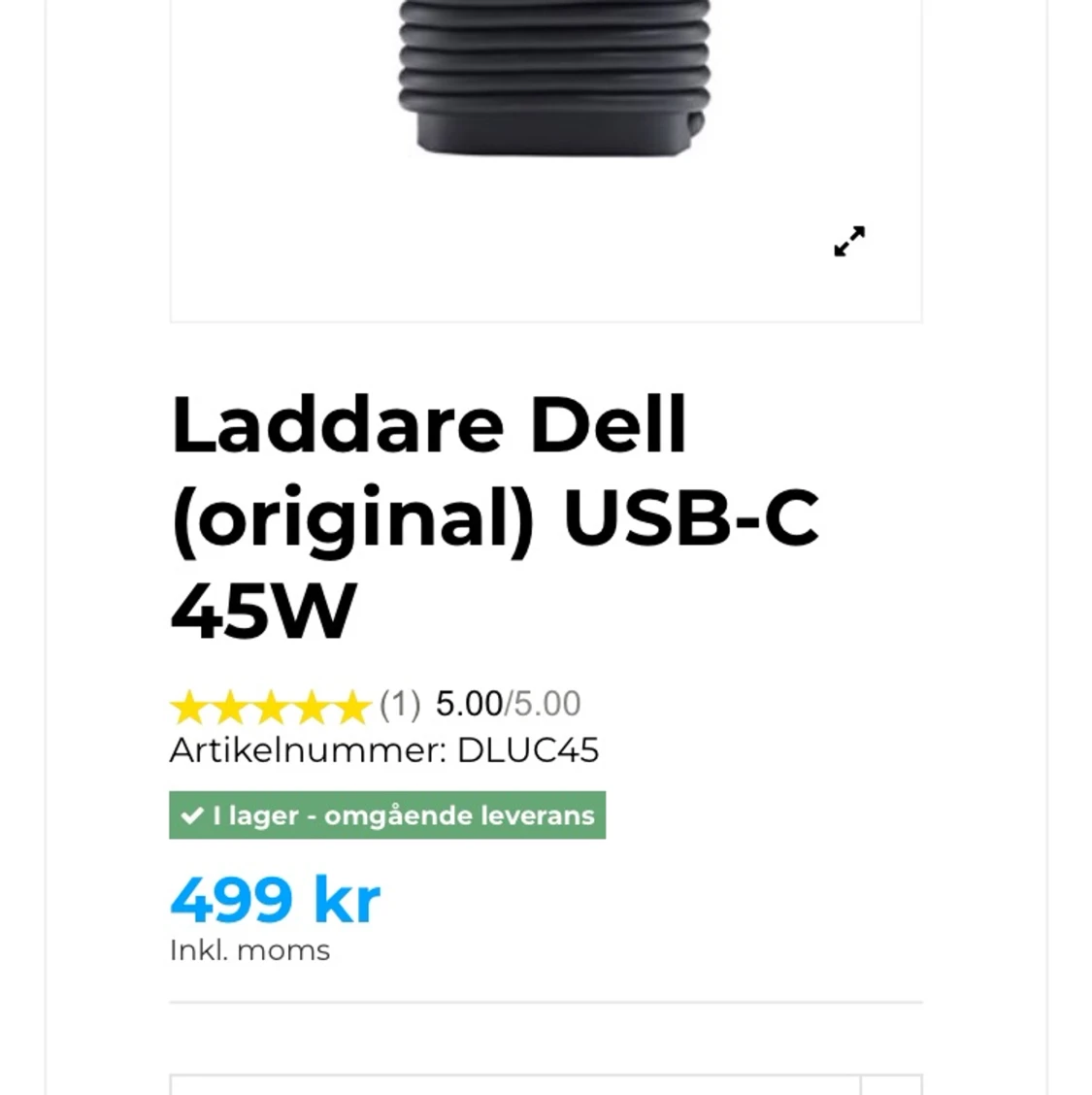Click the product title Laddare Dell USB-C 45W
Viewport: 1092px width, 1095px height.
(494, 516)
